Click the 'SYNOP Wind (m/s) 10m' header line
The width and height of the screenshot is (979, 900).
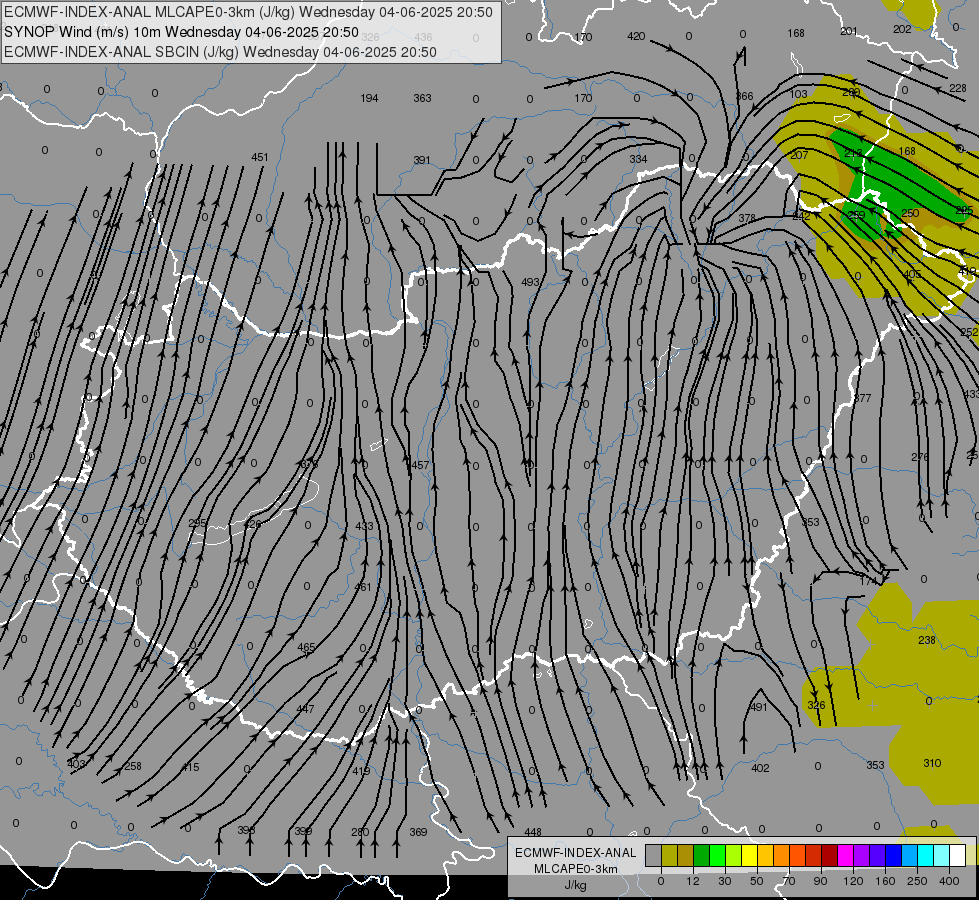tap(181, 32)
